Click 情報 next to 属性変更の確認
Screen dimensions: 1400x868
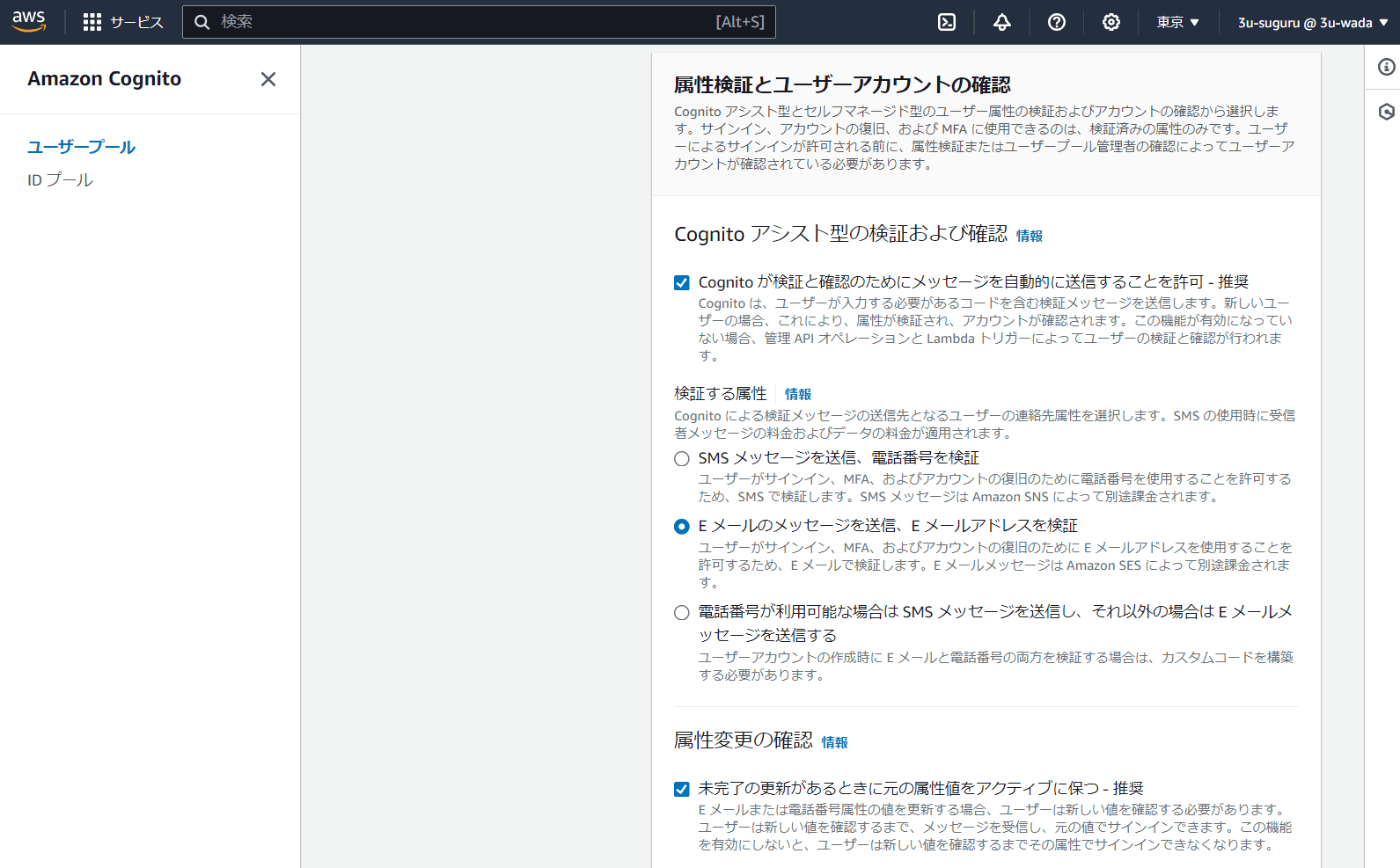tap(834, 742)
